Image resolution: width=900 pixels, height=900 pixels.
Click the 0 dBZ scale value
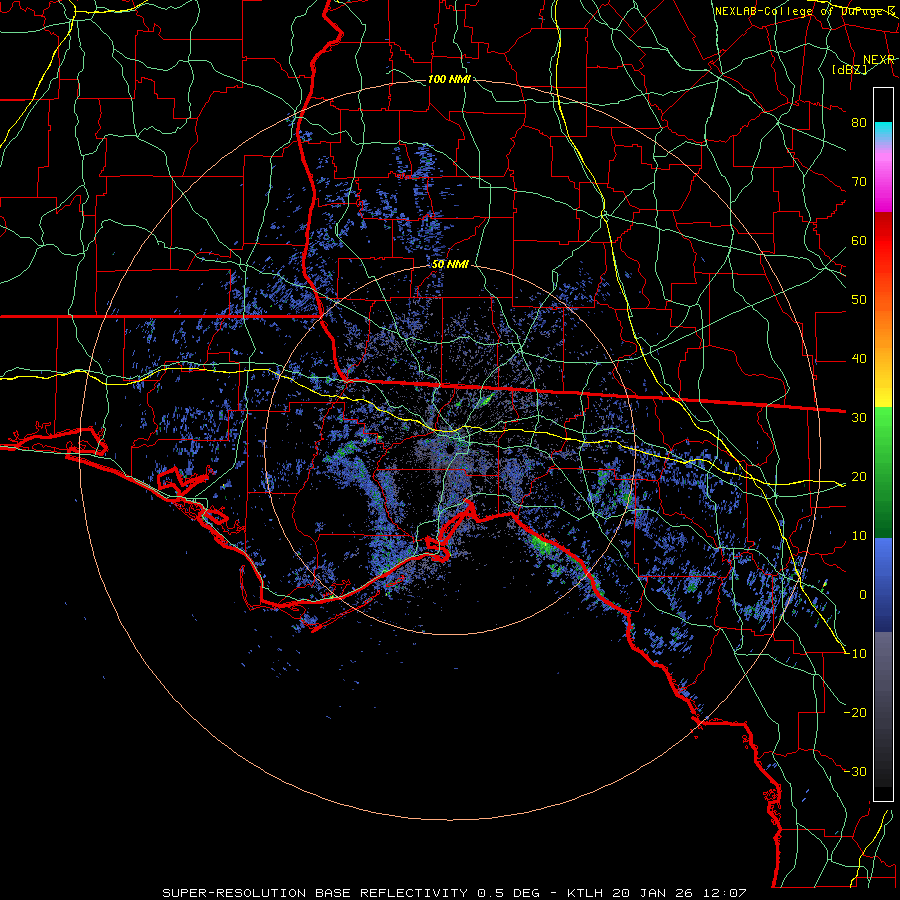click(x=863, y=595)
